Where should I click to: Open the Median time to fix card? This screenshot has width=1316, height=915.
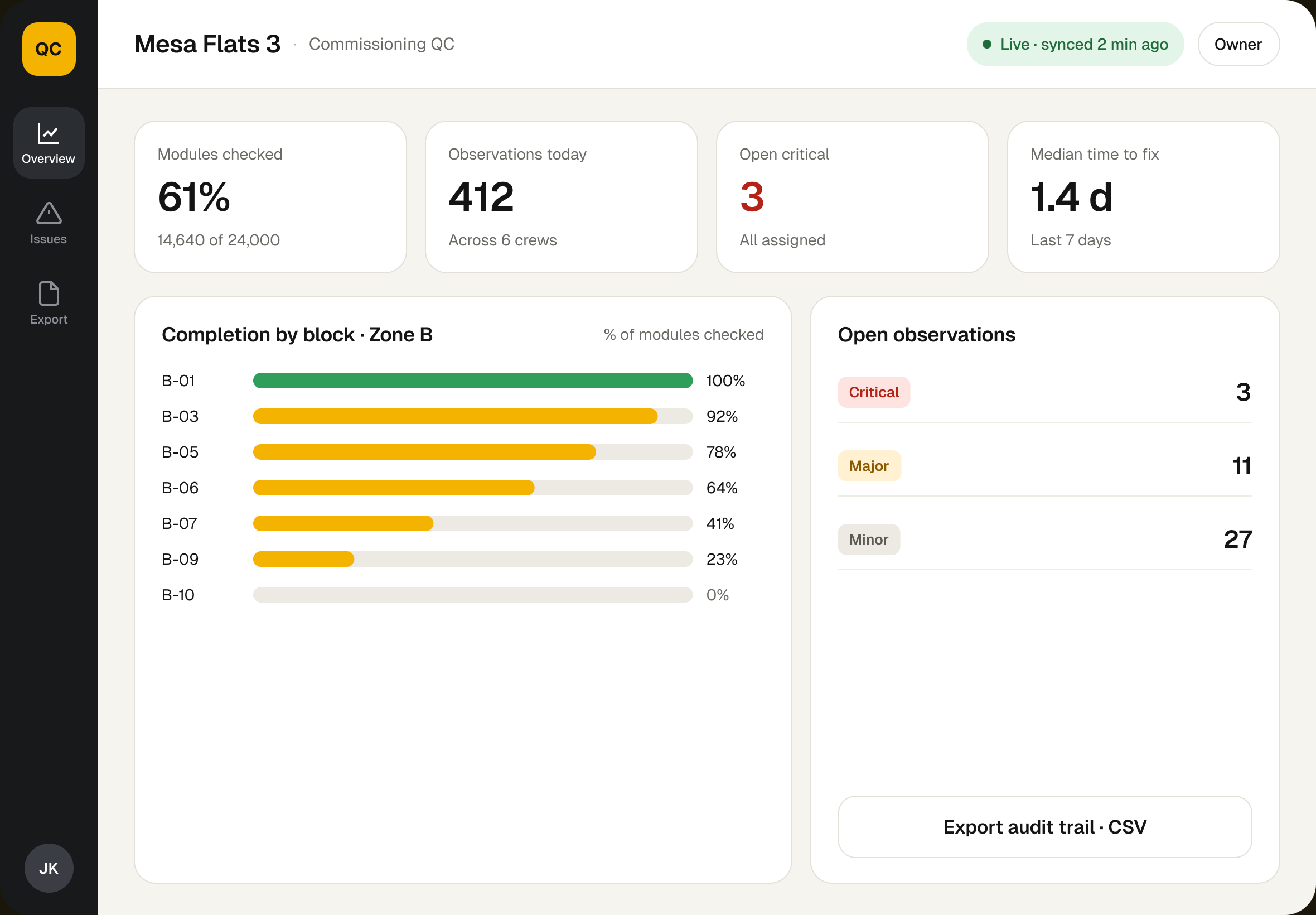click(x=1143, y=196)
